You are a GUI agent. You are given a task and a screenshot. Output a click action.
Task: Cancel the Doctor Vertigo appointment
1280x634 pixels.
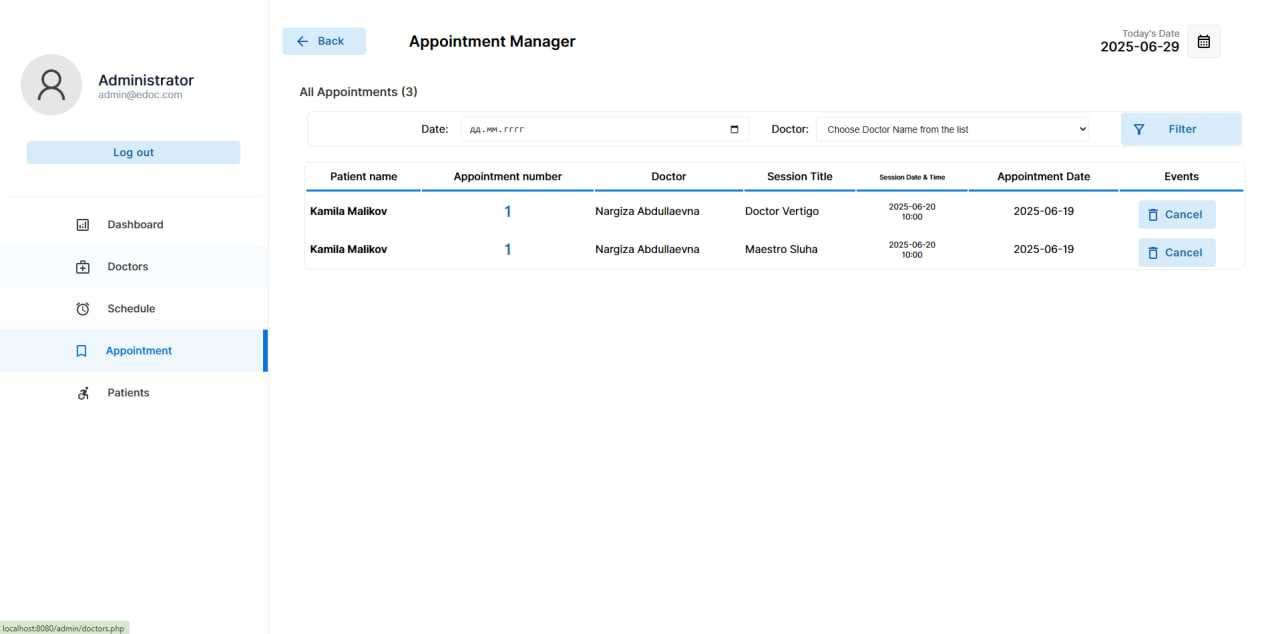1177,214
